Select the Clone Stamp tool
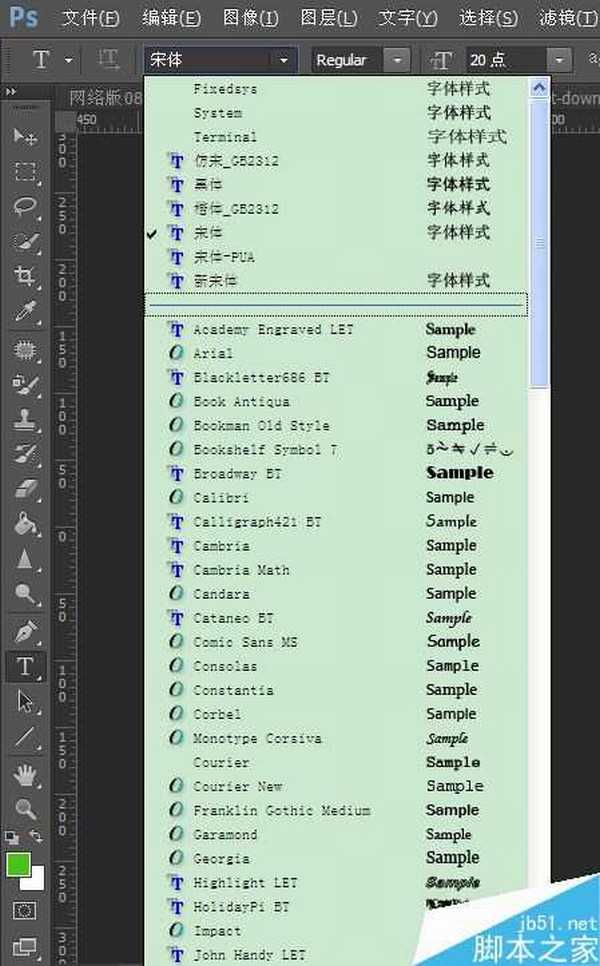Viewport: 600px width, 966px height. 25,420
